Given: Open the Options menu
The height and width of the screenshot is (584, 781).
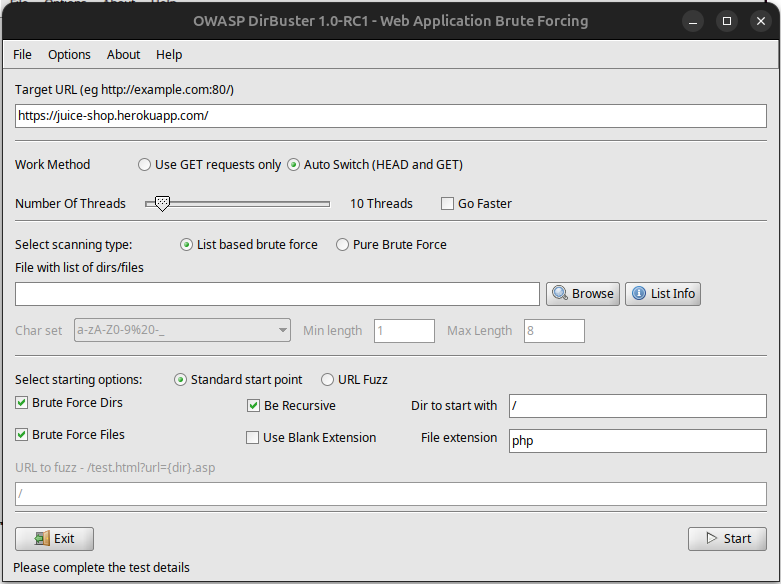Looking at the screenshot, I should point(69,54).
